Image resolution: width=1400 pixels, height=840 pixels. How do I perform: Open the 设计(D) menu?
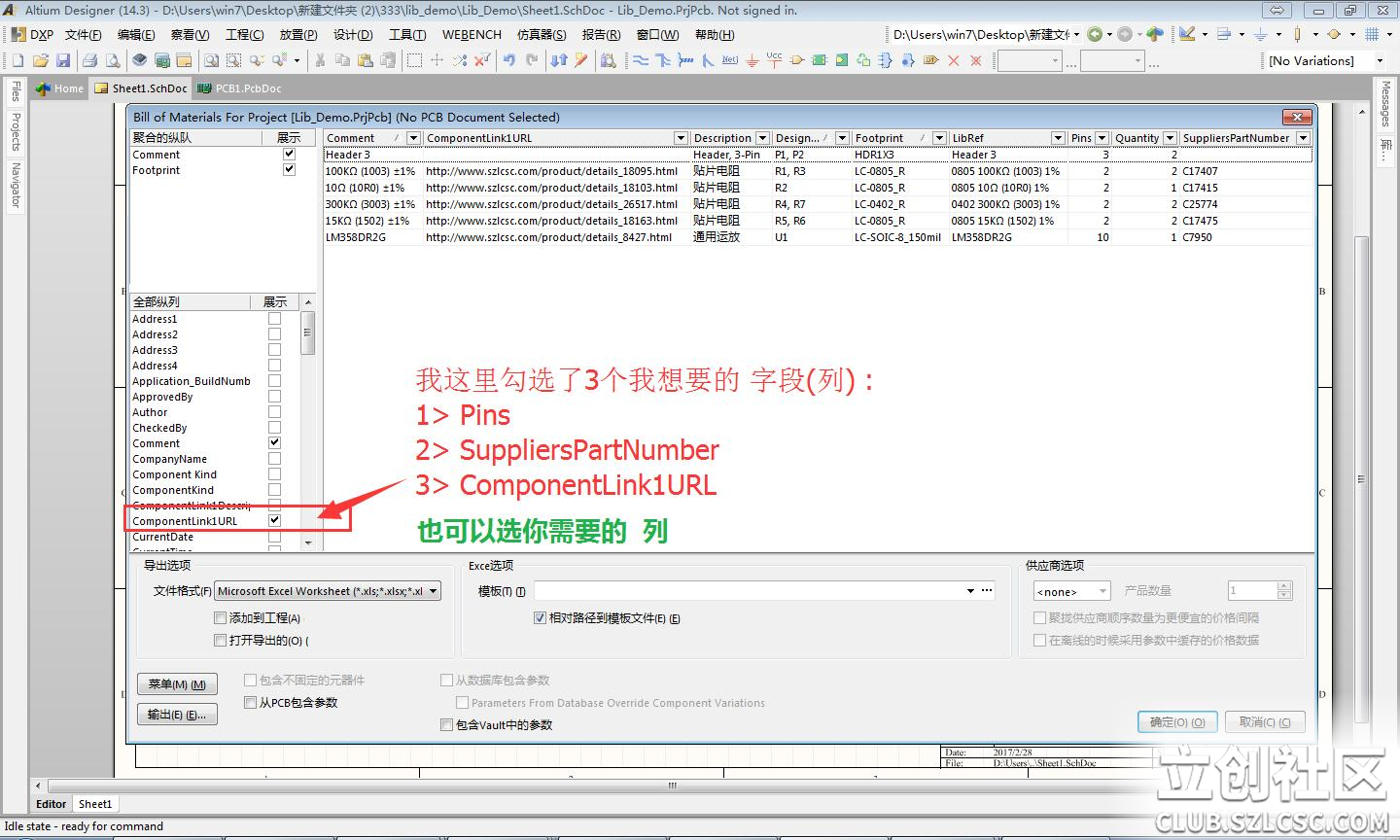click(353, 34)
